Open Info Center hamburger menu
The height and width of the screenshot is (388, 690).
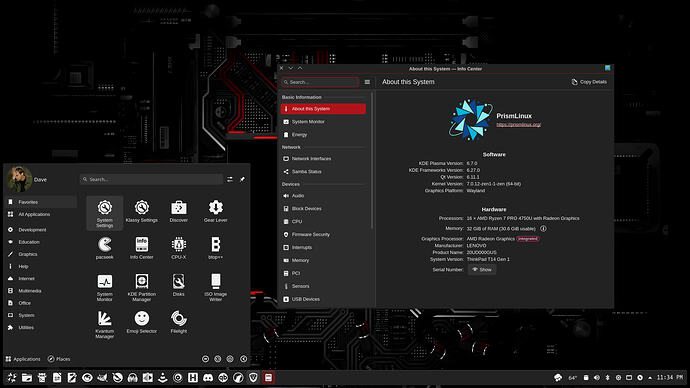point(367,82)
